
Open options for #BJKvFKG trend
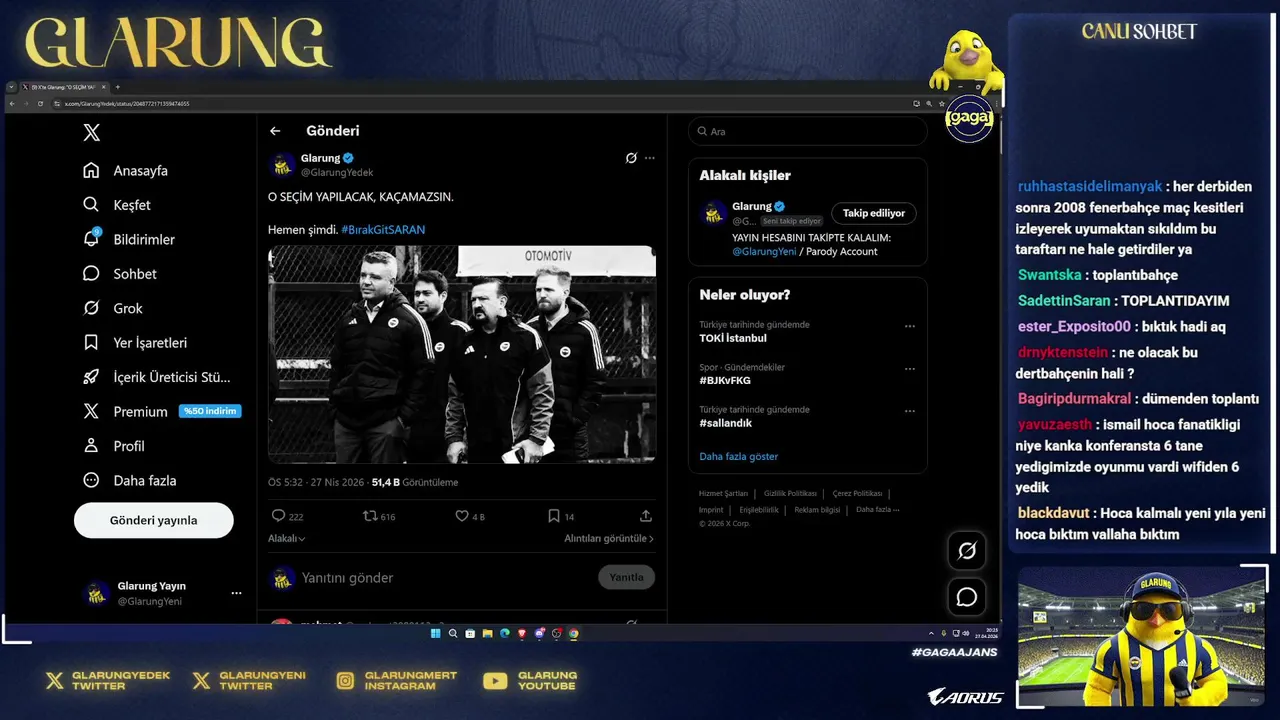(910, 369)
